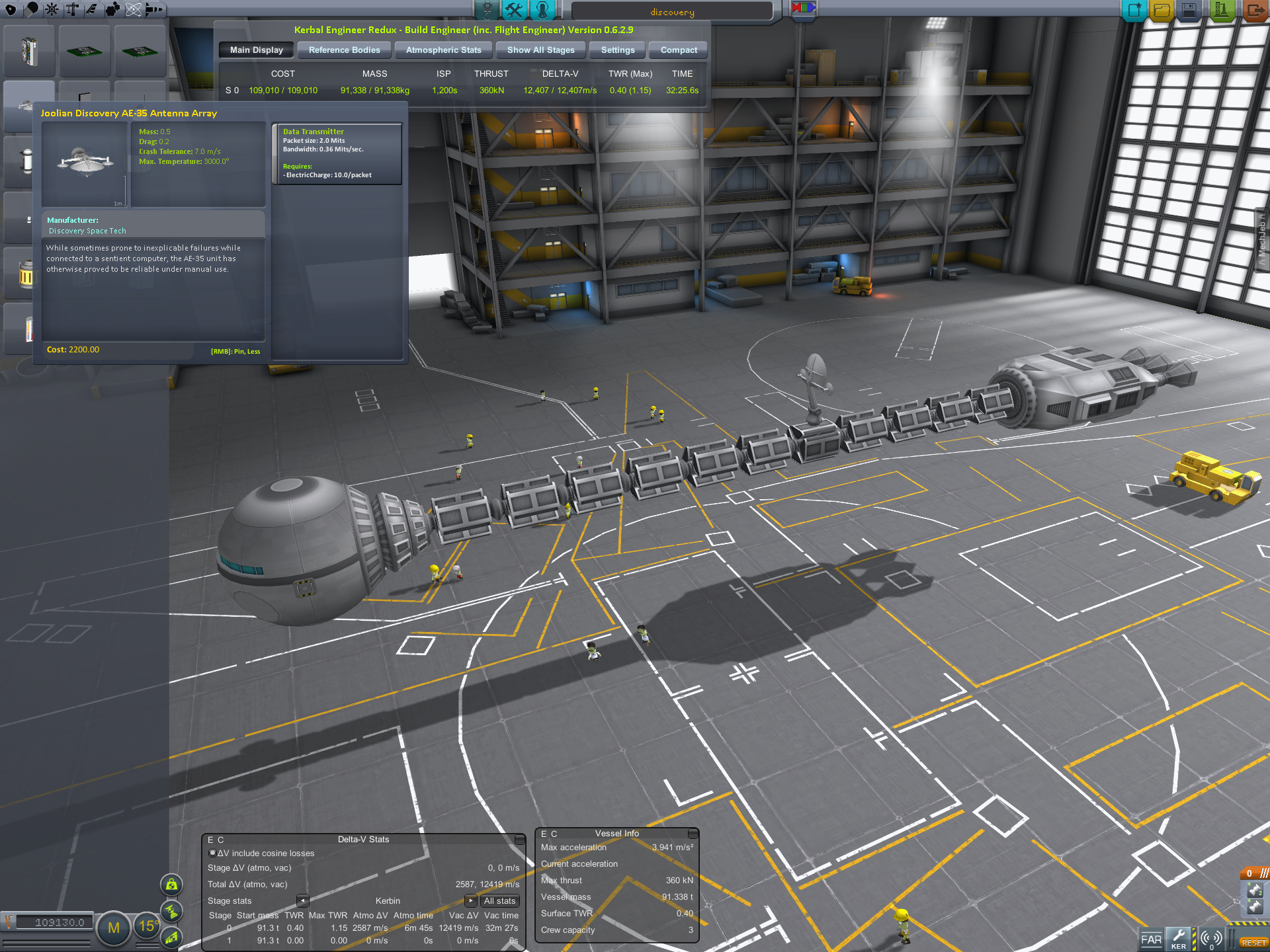Open the Pods parts category

pos(11,9)
